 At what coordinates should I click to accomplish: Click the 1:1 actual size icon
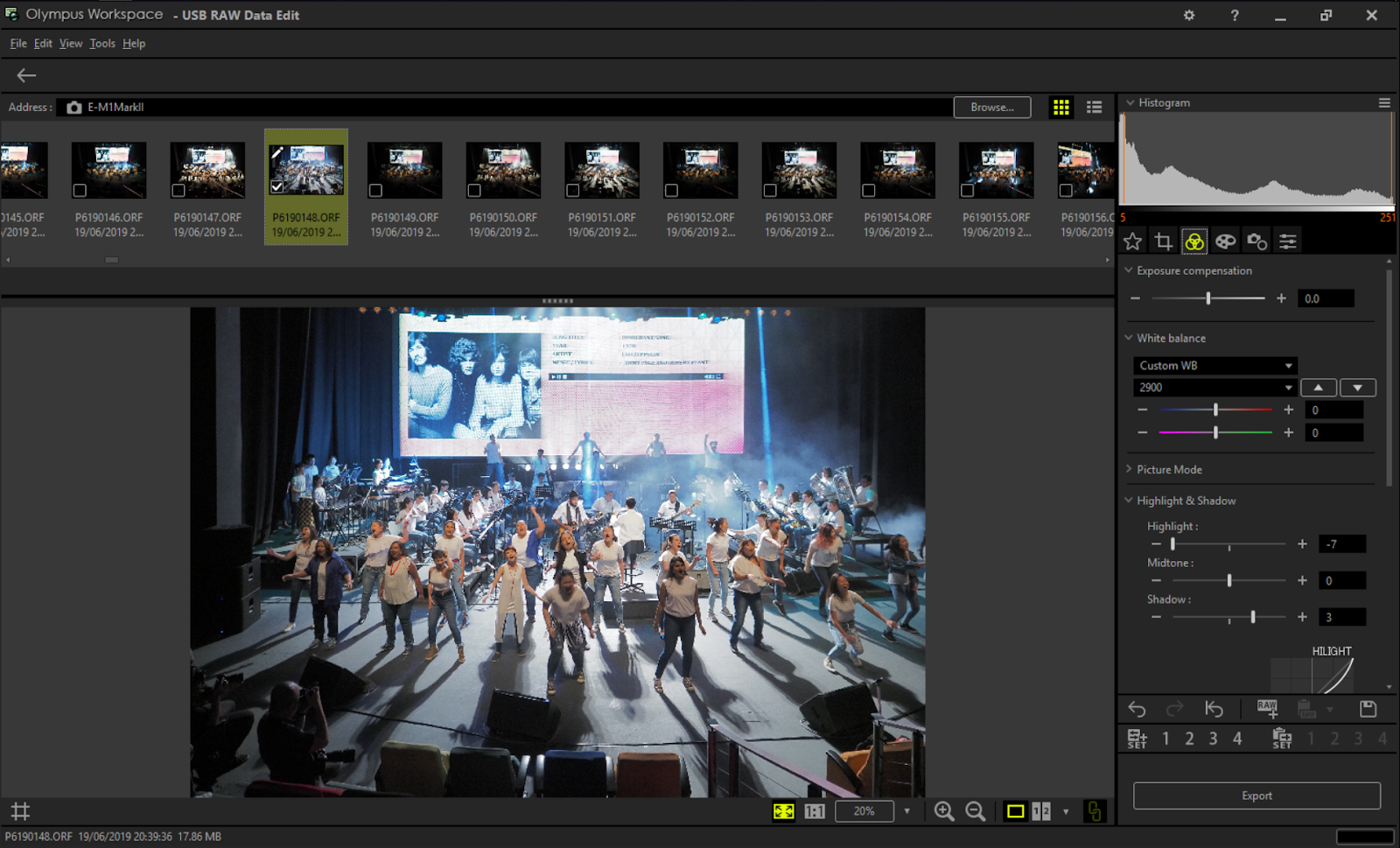(815, 811)
